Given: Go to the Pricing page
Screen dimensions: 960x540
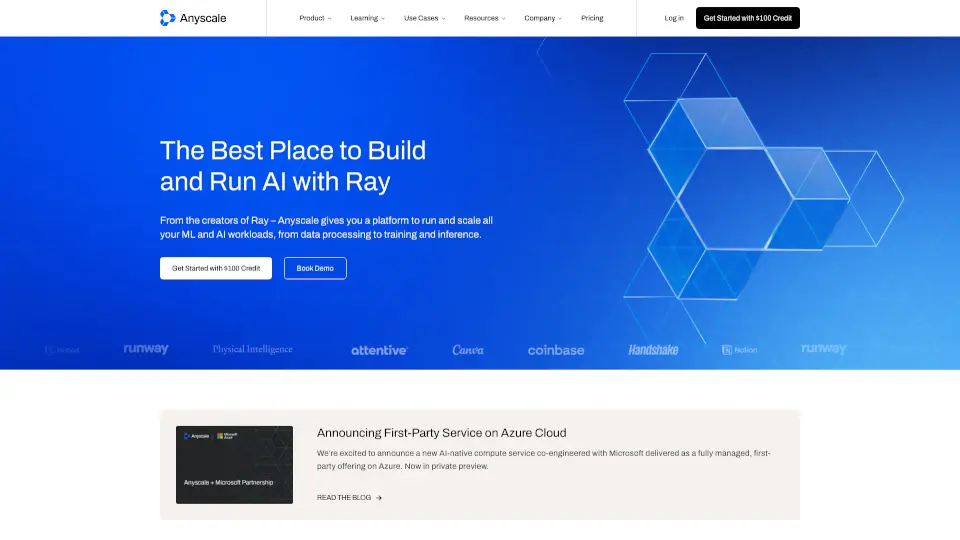Looking at the screenshot, I should click(592, 18).
